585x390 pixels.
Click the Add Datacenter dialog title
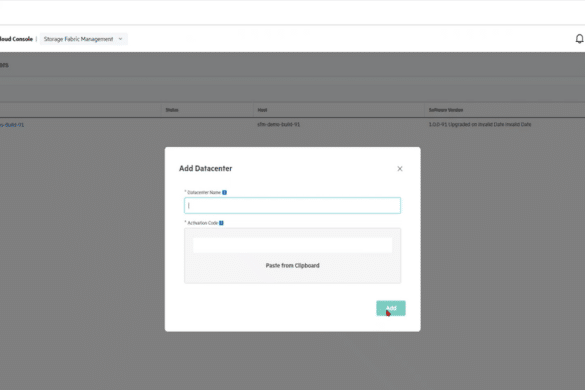click(x=205, y=168)
